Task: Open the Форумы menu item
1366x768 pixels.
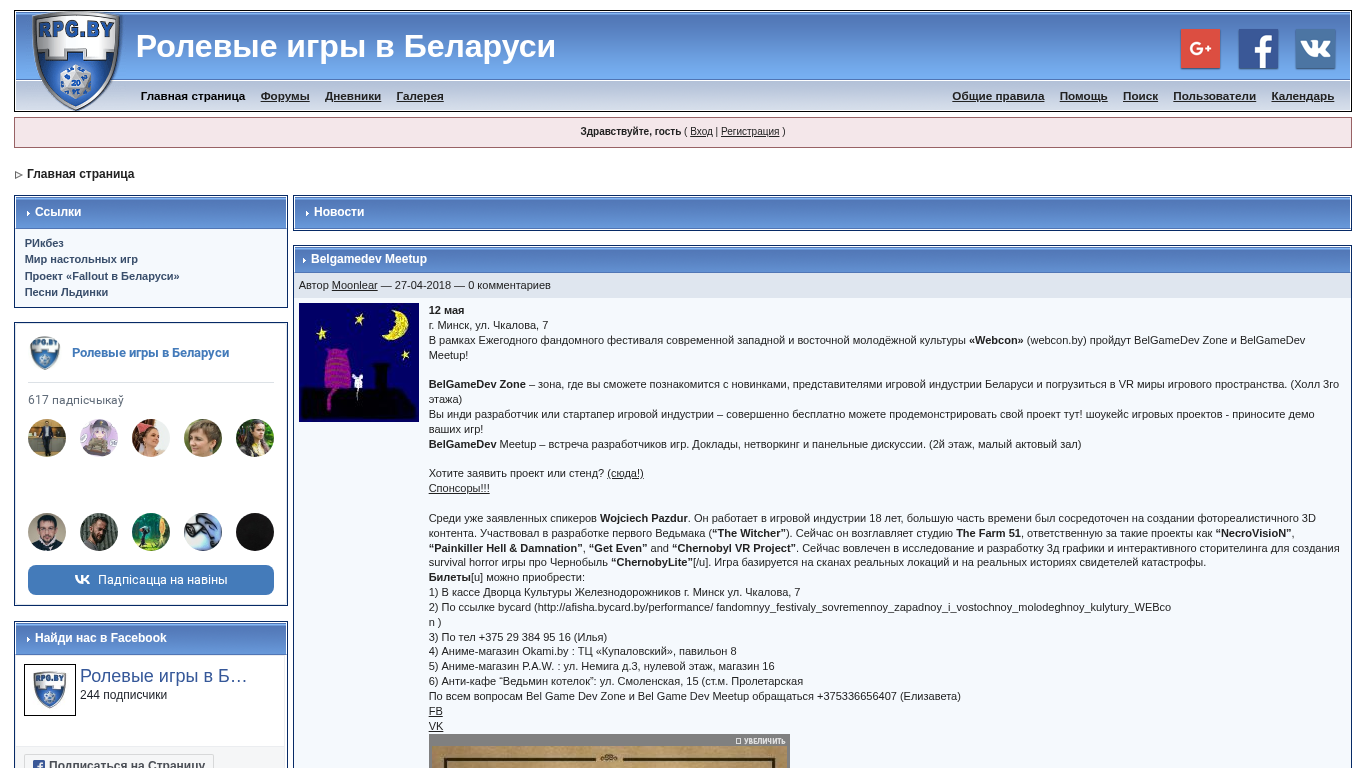Action: 285,96
